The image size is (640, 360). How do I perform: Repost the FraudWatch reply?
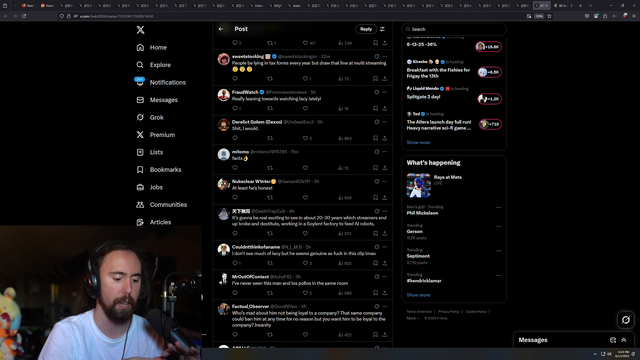click(x=270, y=108)
